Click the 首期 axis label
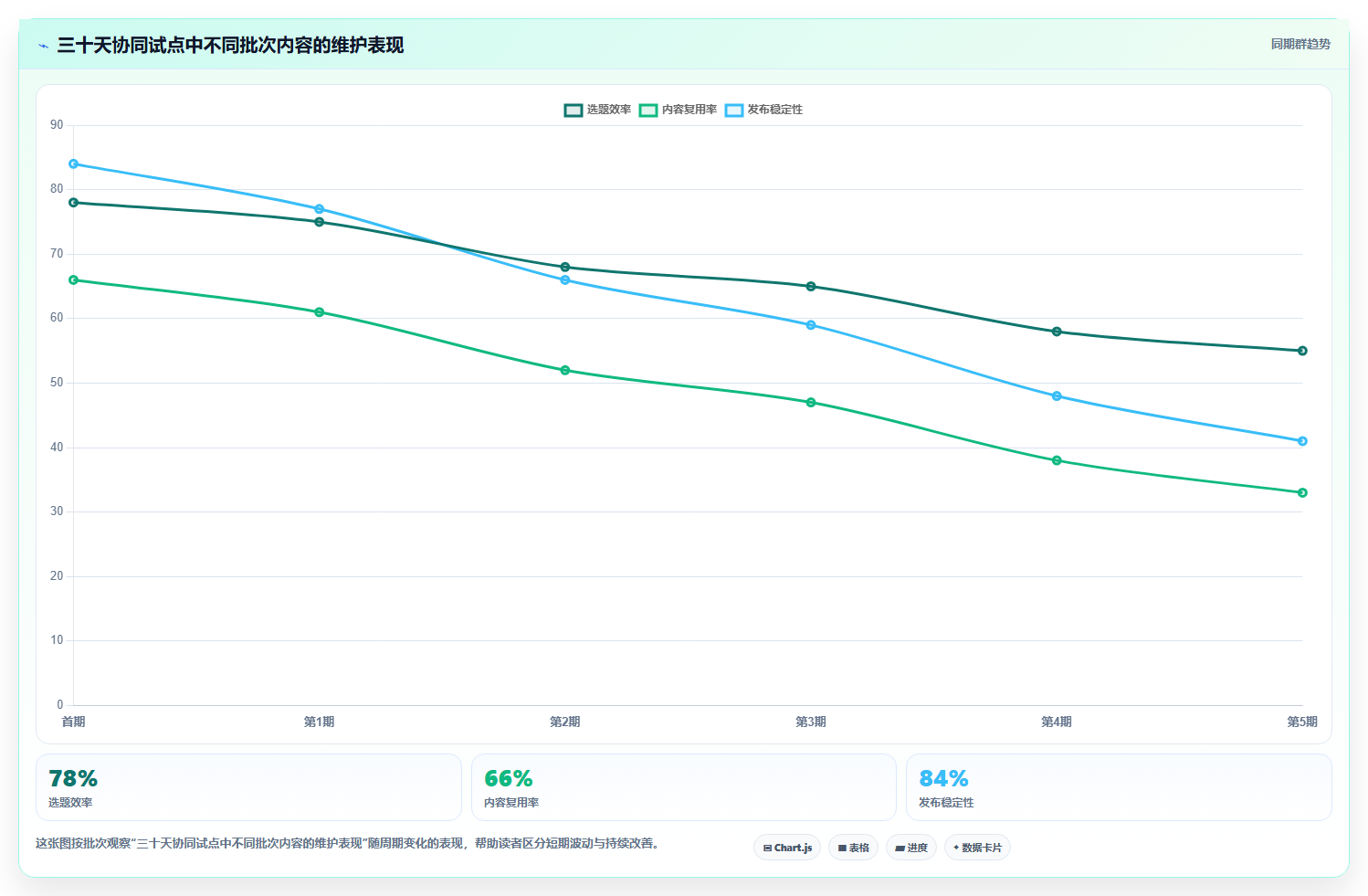The width and height of the screenshot is (1368, 896). click(x=73, y=722)
